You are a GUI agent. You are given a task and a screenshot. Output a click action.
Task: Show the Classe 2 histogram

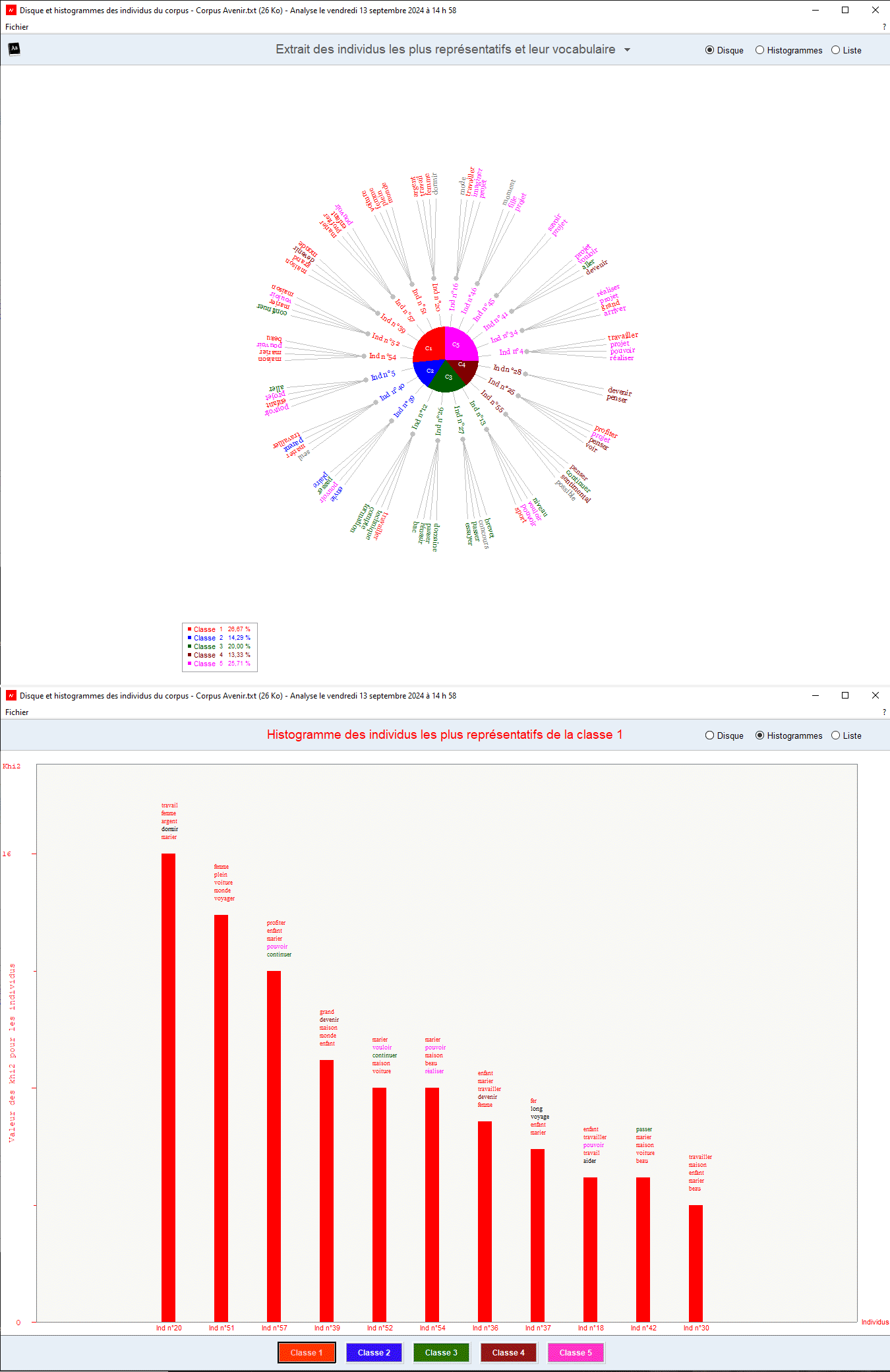[374, 1352]
